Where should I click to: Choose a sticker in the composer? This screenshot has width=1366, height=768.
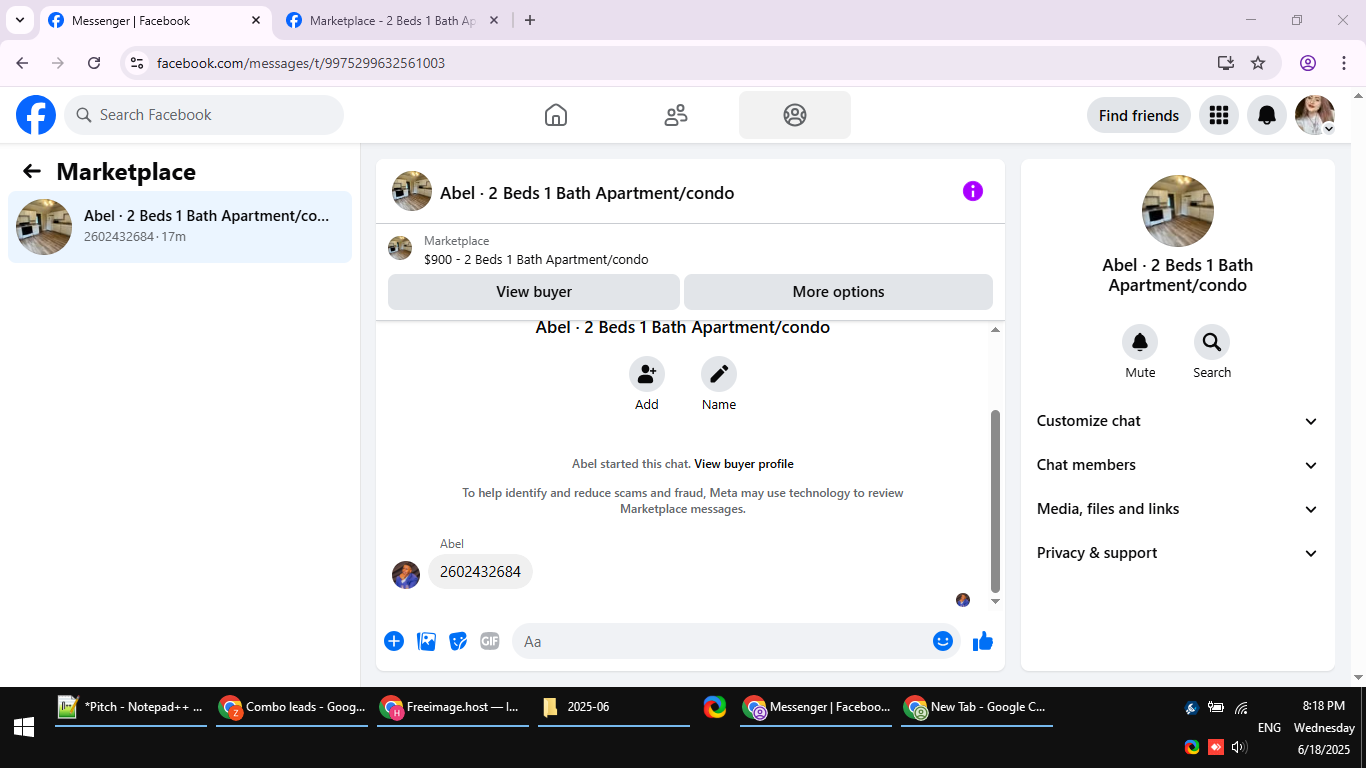click(x=458, y=641)
